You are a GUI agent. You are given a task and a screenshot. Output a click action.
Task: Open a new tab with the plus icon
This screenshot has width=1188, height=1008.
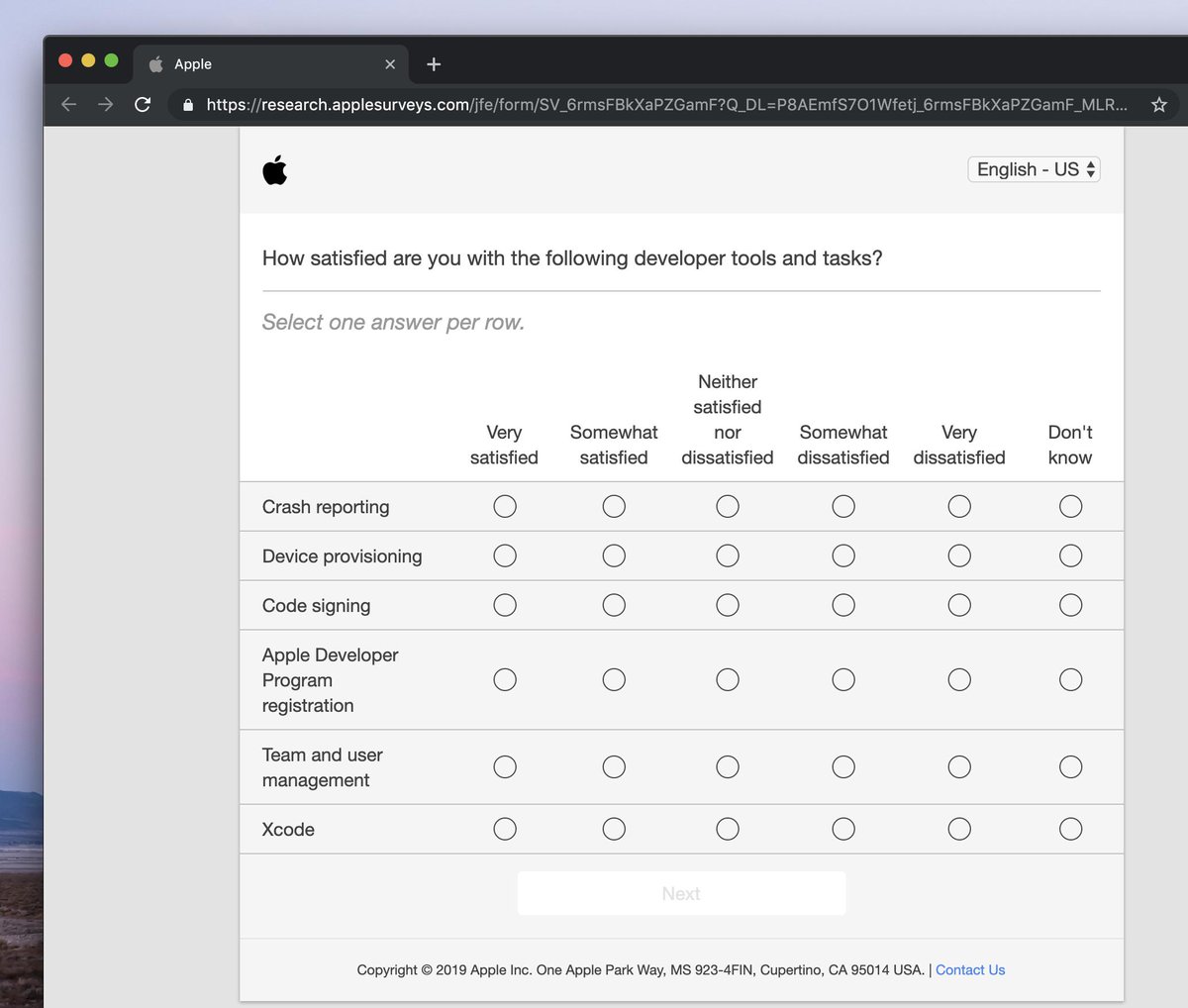(434, 64)
